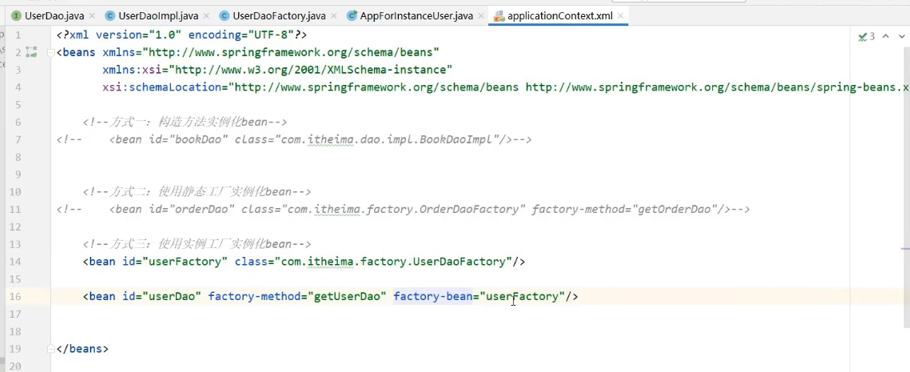Click the 'userFactory' factory-bean value on line 16
Image resolution: width=910 pixels, height=372 pixels.
(x=522, y=297)
